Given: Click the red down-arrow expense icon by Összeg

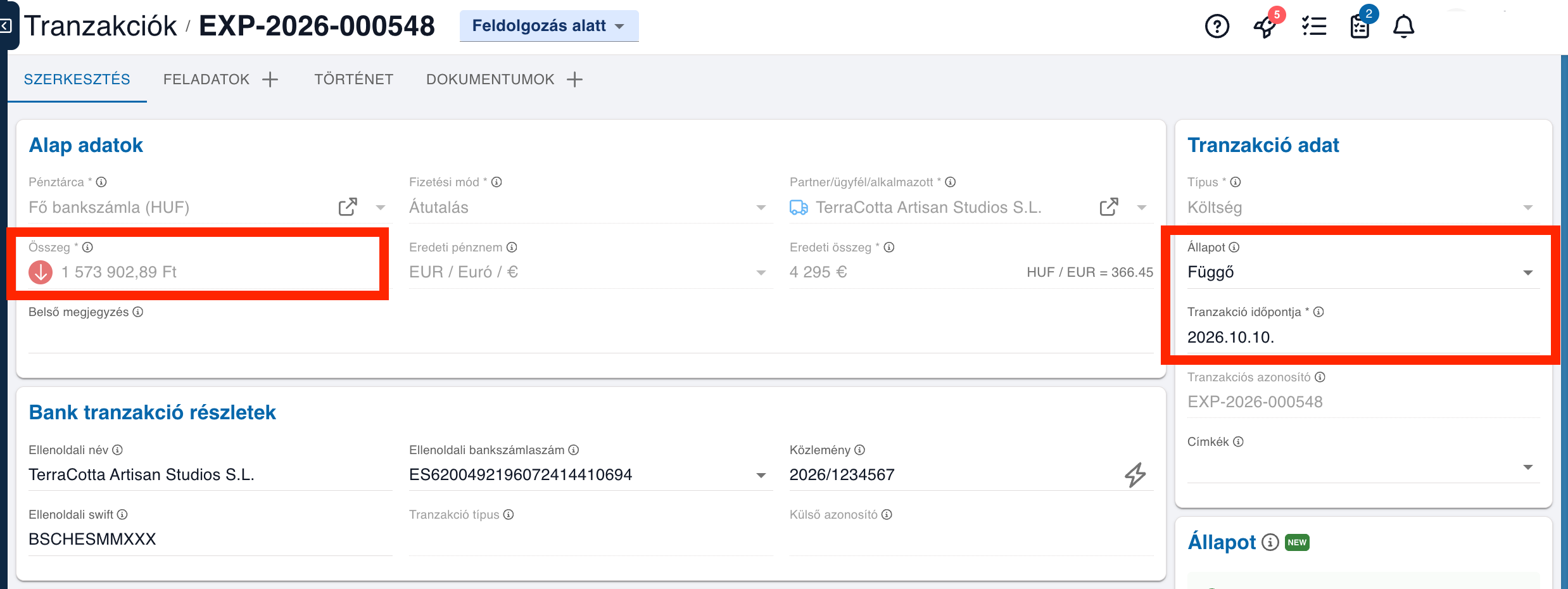Looking at the screenshot, I should (41, 272).
